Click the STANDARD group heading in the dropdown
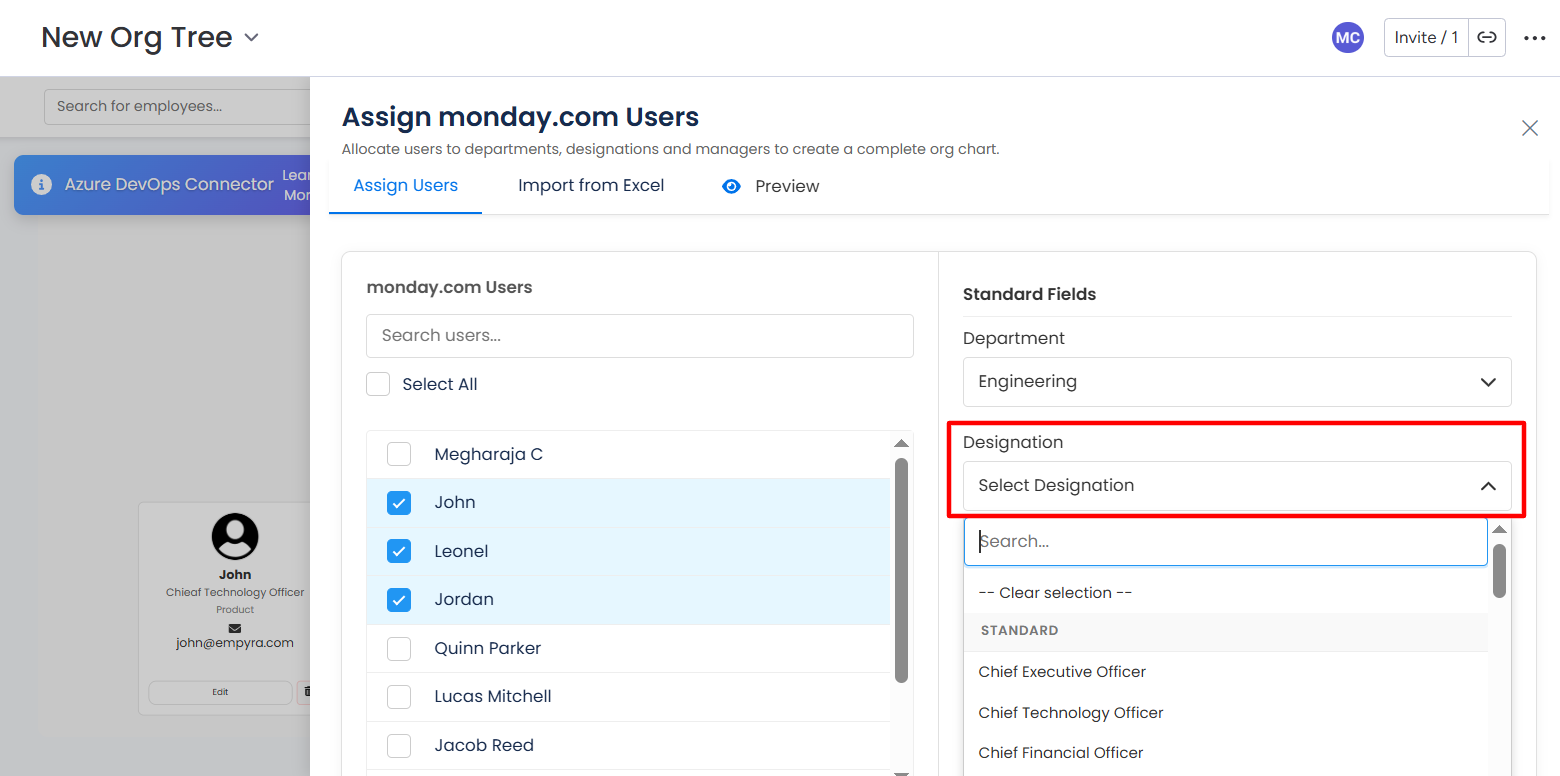 point(1019,631)
